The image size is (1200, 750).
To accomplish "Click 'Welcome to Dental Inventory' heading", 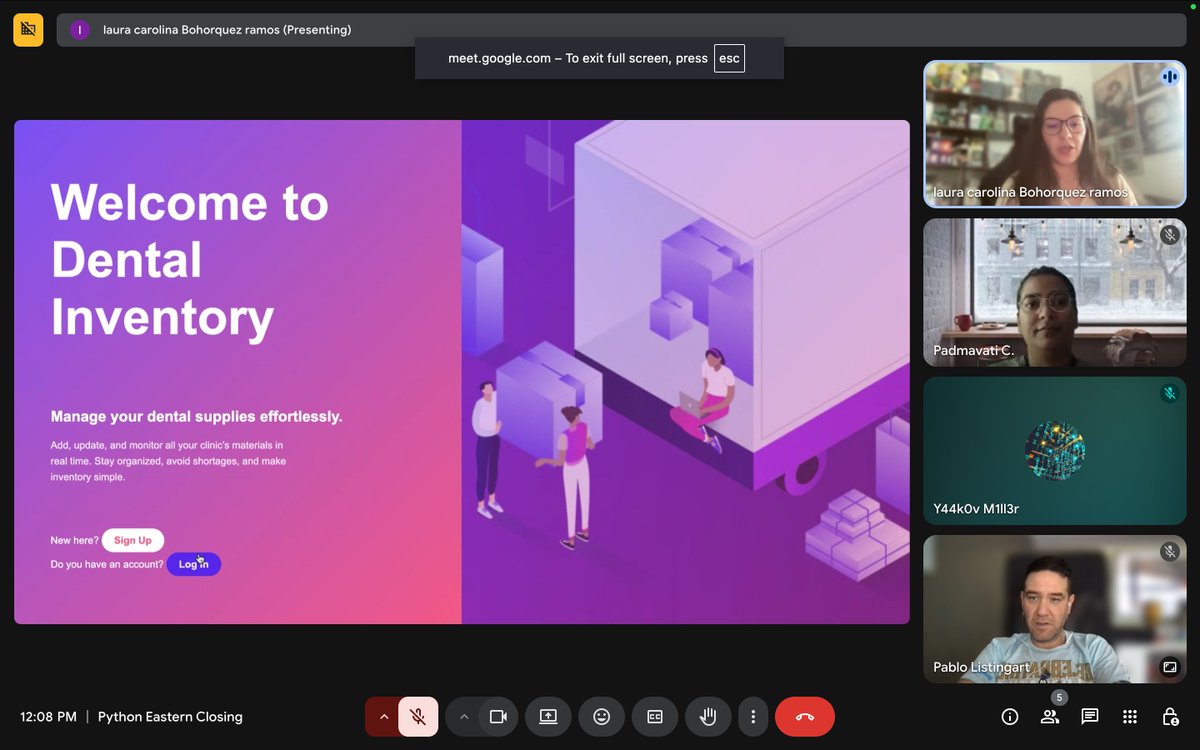I will pyautogui.click(x=190, y=260).
